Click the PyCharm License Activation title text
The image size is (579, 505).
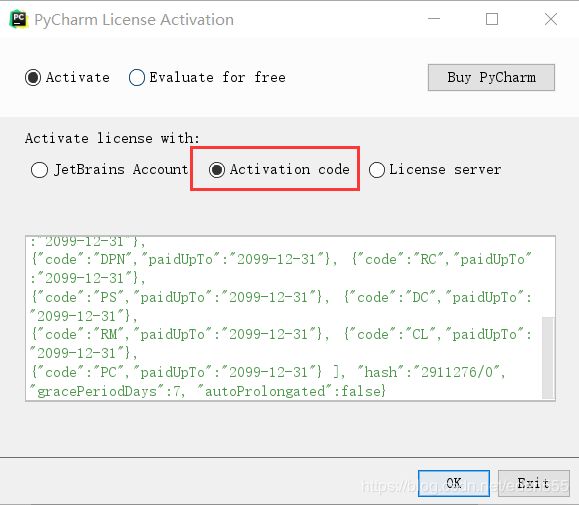[x=134, y=20]
